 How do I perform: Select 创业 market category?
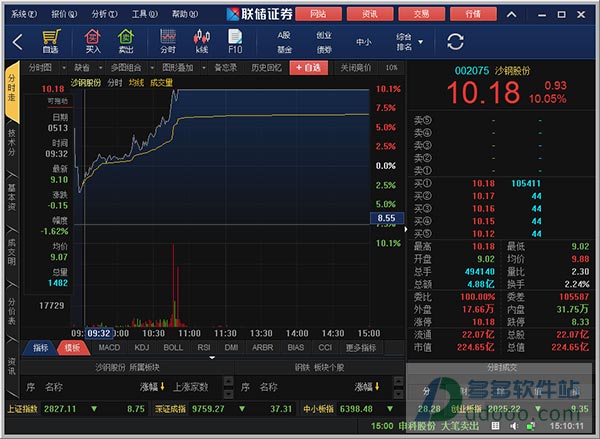pos(324,36)
